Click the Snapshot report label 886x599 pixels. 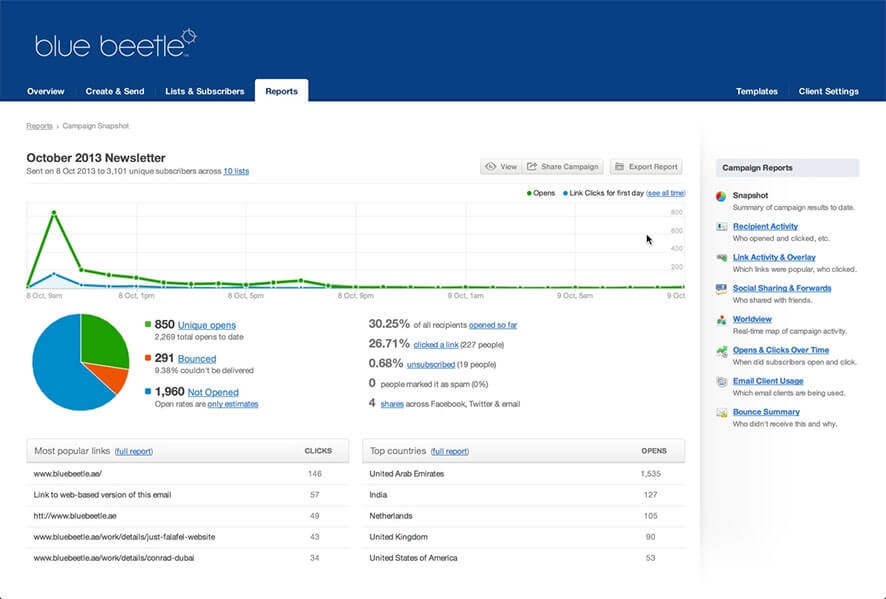click(750, 196)
